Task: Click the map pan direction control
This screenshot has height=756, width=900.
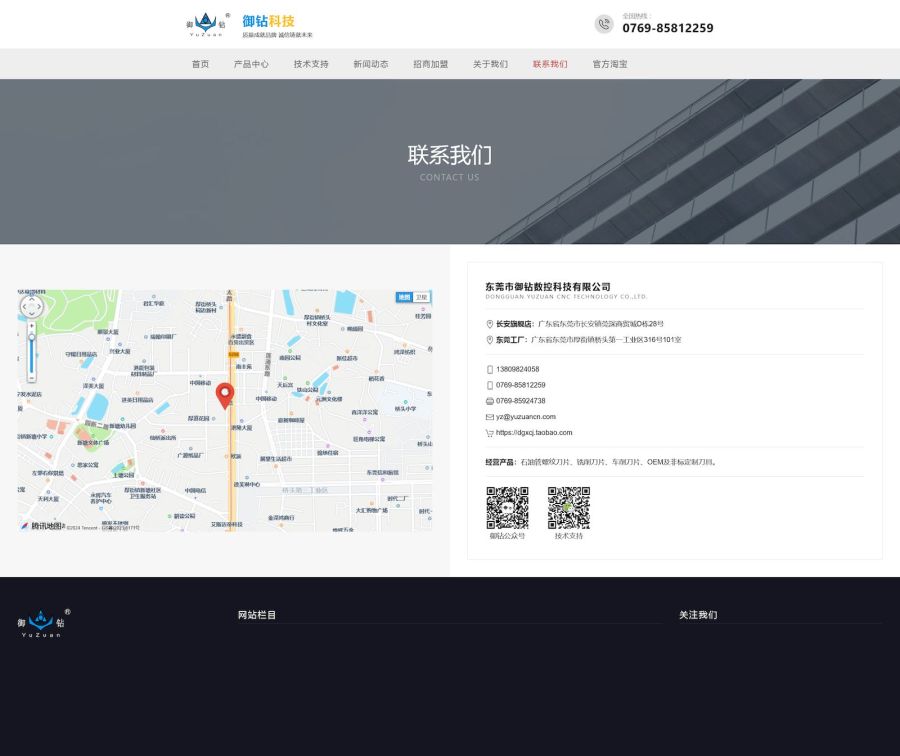Action: click(31, 306)
